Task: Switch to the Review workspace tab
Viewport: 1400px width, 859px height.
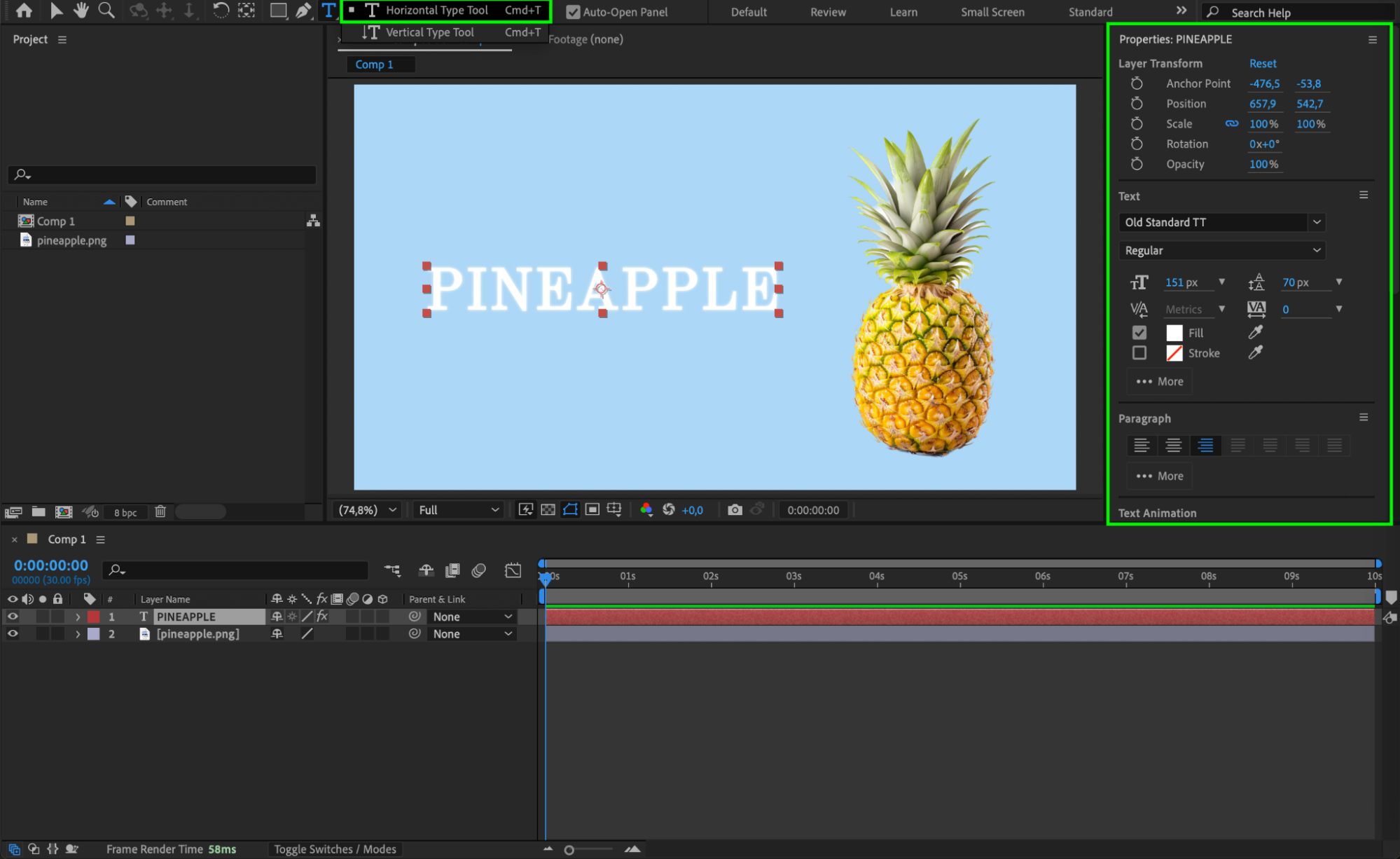Action: (x=828, y=12)
